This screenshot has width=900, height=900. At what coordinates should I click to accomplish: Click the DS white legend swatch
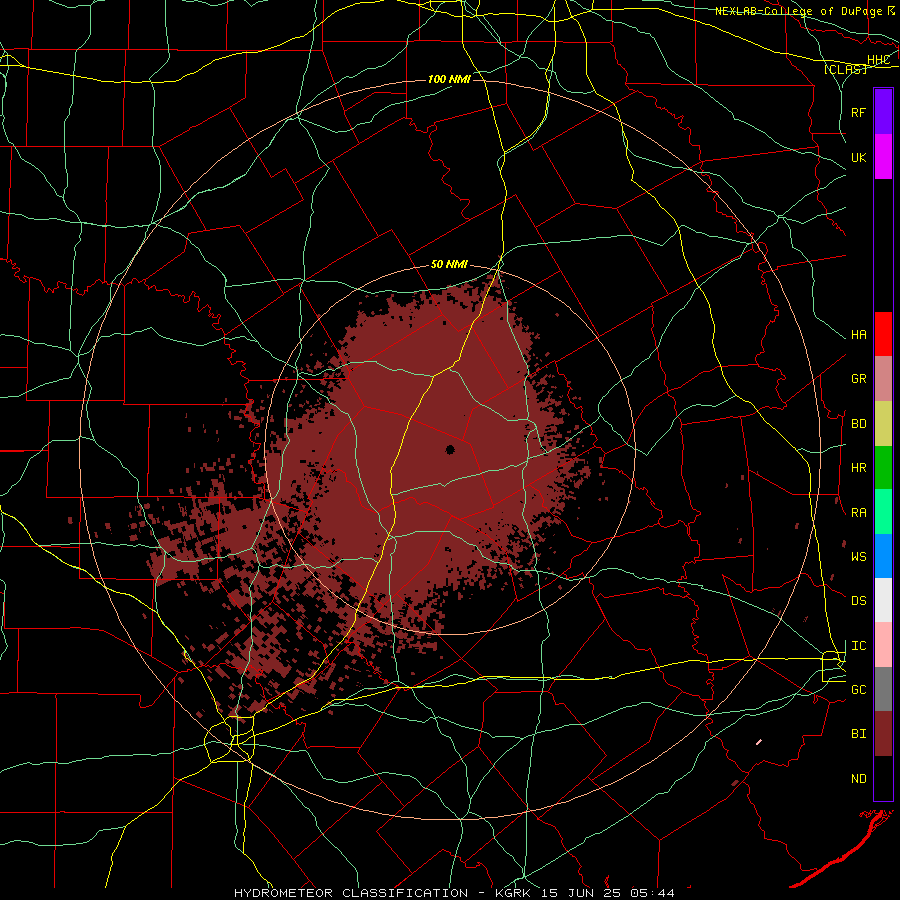pyautogui.click(x=883, y=600)
